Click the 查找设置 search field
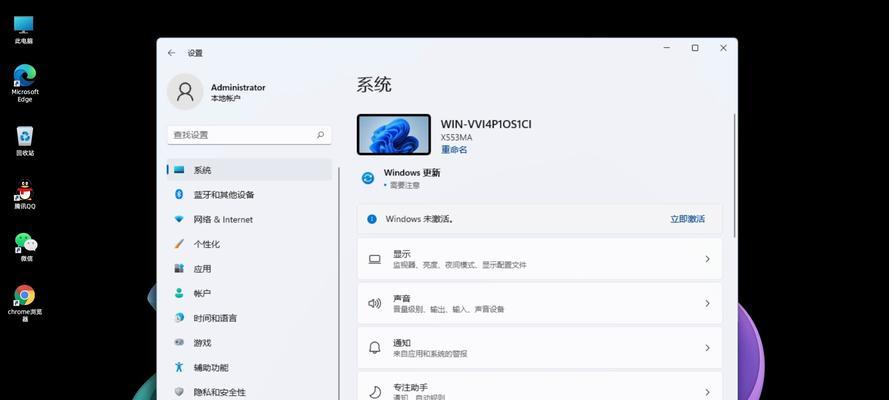This screenshot has width=889, height=400. [249, 135]
